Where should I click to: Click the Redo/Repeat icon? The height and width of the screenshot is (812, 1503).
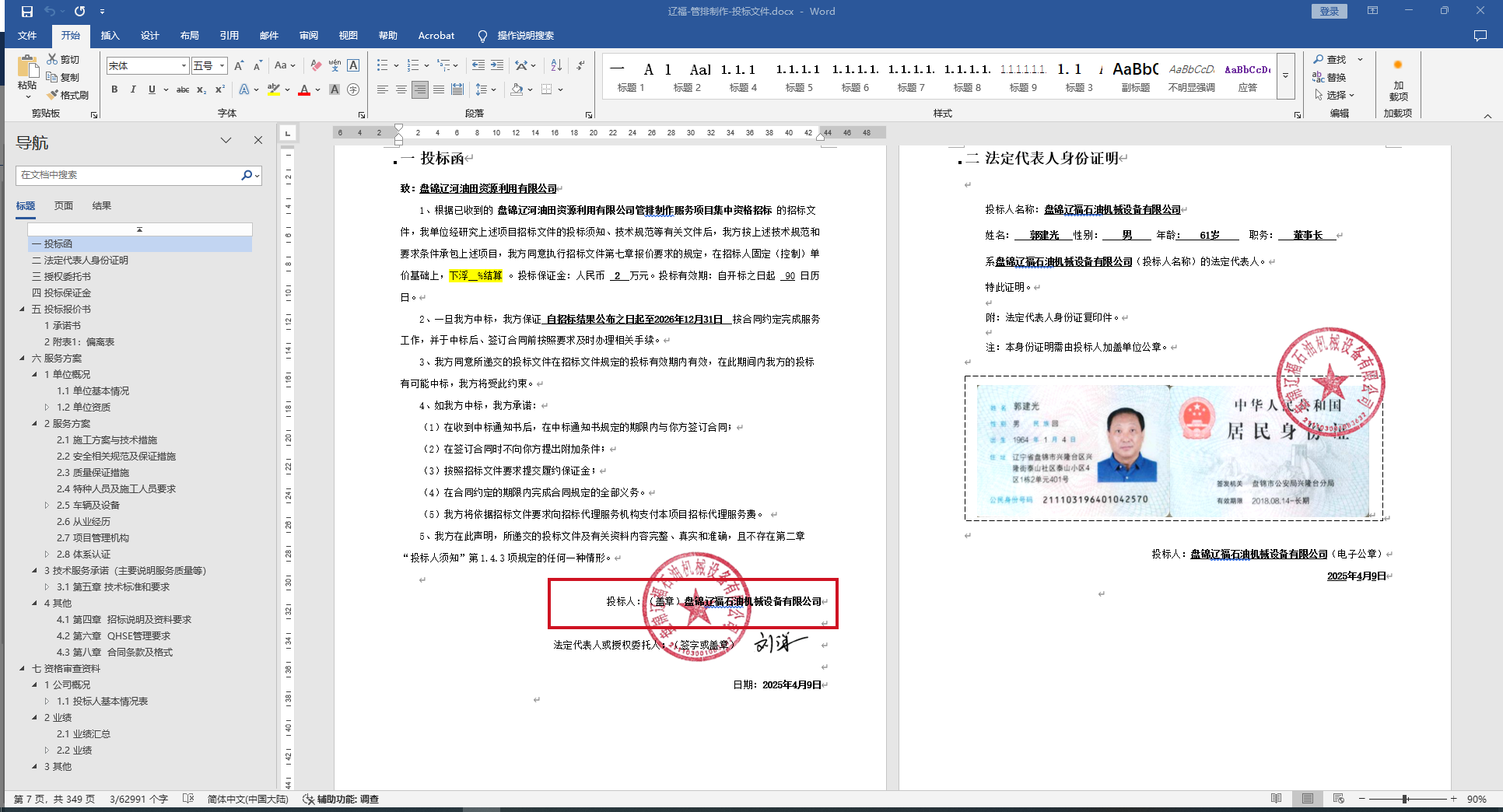point(79,12)
